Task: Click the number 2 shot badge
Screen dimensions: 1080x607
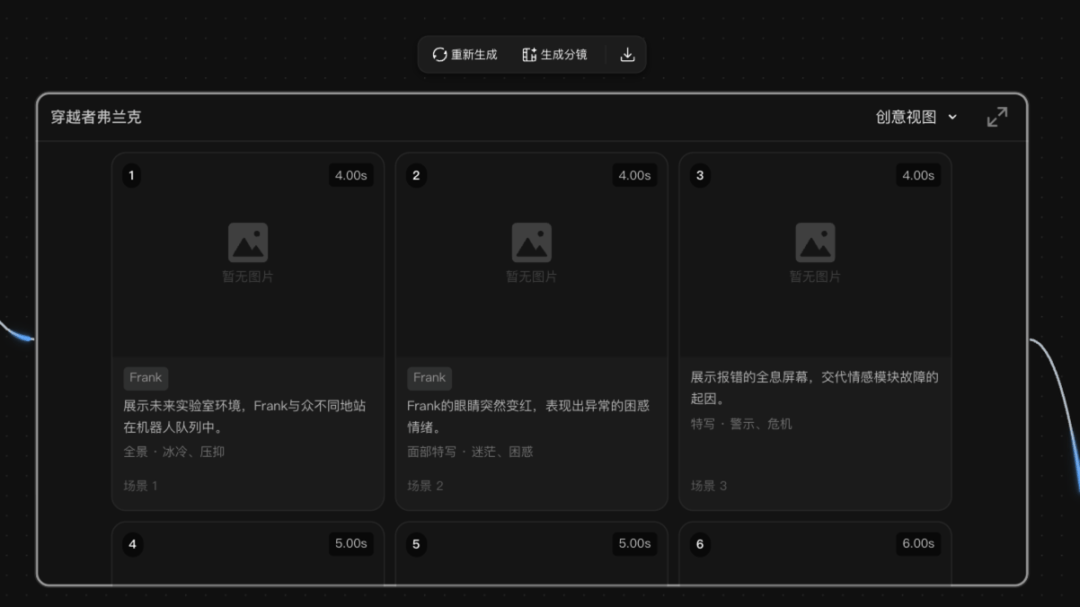Action: pos(416,175)
